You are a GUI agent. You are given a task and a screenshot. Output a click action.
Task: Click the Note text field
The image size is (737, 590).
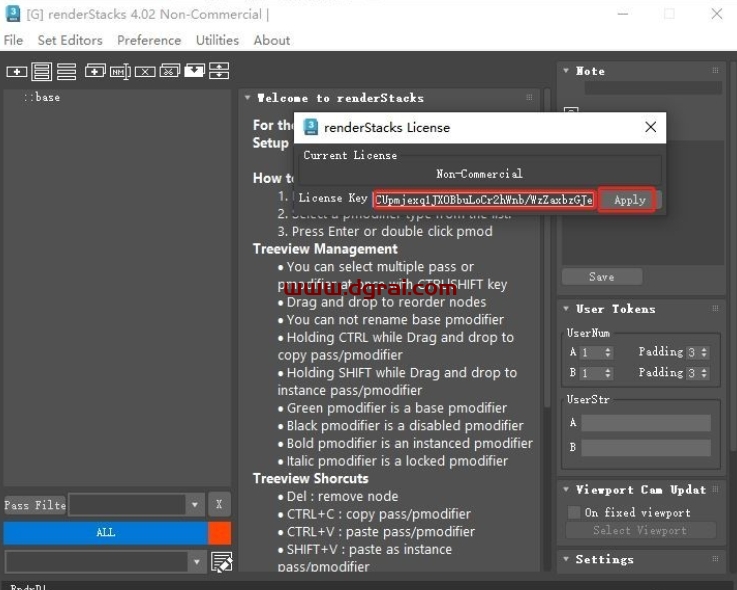653,87
